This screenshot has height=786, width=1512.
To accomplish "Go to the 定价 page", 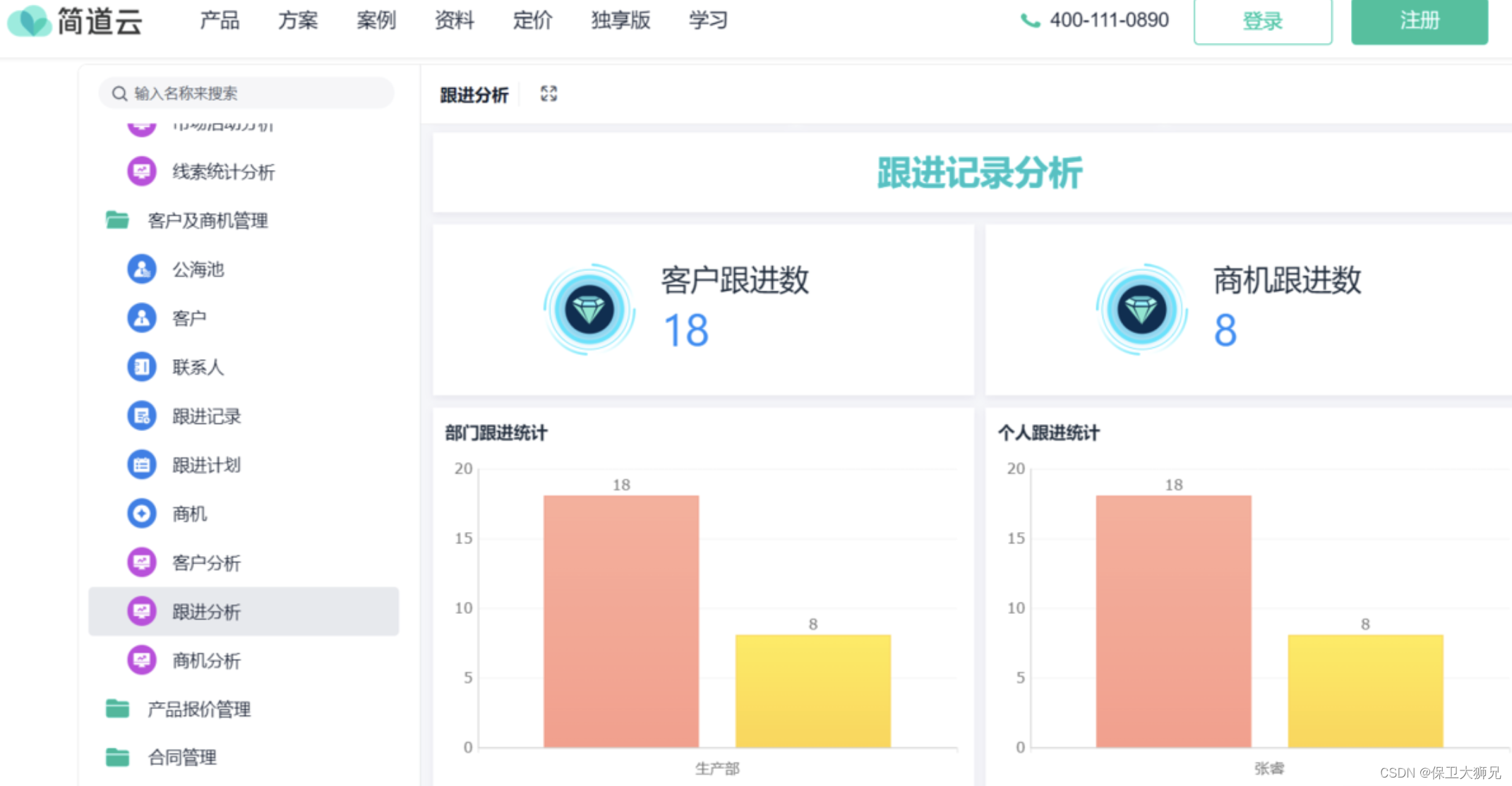I will [533, 20].
